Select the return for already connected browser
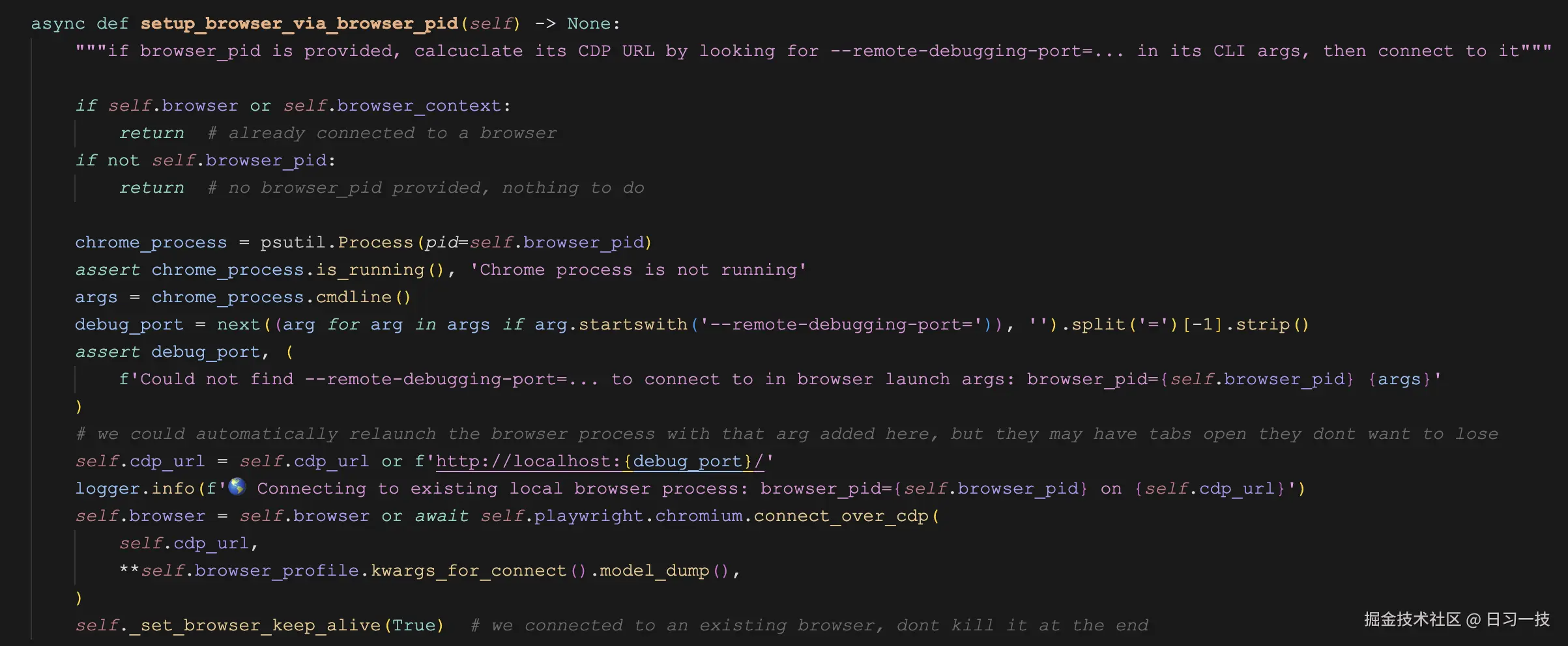1568x646 pixels. pos(151,133)
